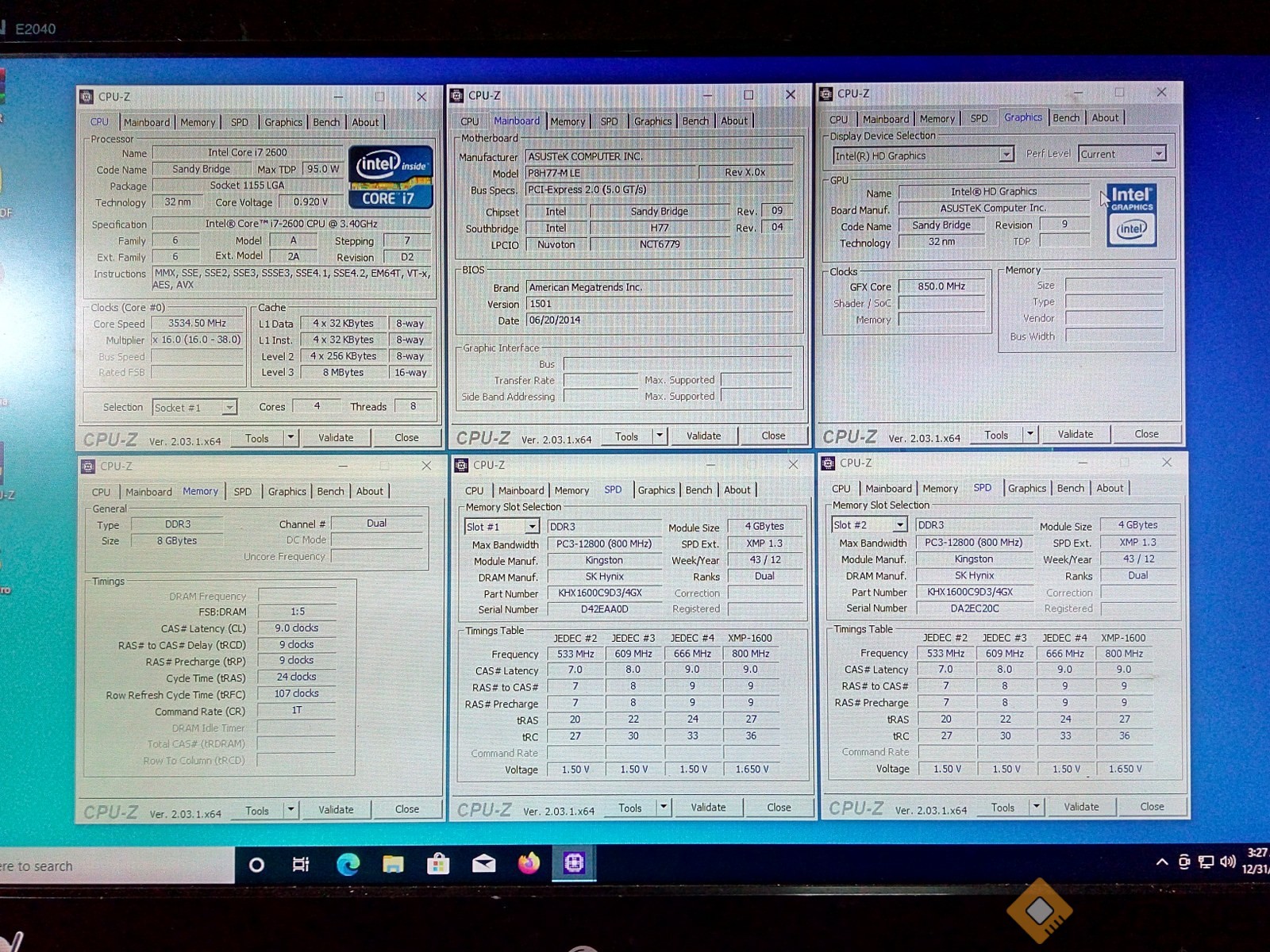This screenshot has height=952, width=1270.
Task: Click GFX Core 850.0 MHz field
Action: click(x=941, y=286)
